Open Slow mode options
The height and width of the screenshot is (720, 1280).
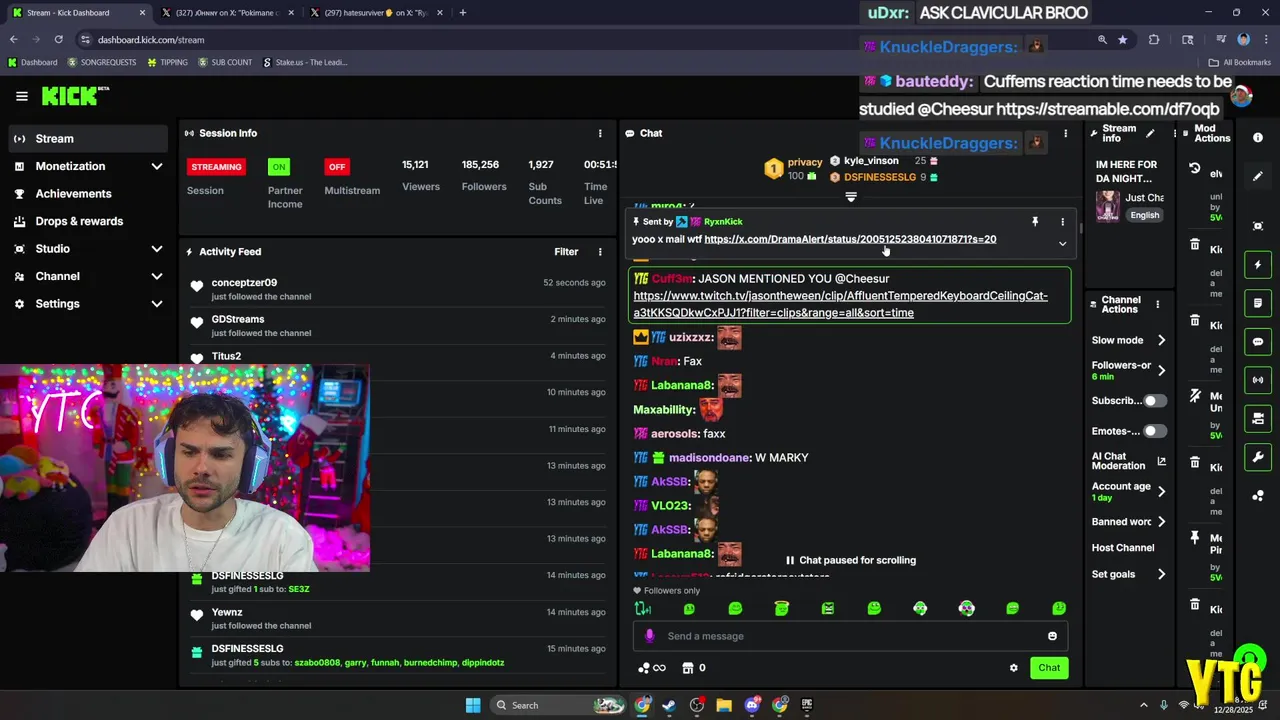tap(1128, 340)
